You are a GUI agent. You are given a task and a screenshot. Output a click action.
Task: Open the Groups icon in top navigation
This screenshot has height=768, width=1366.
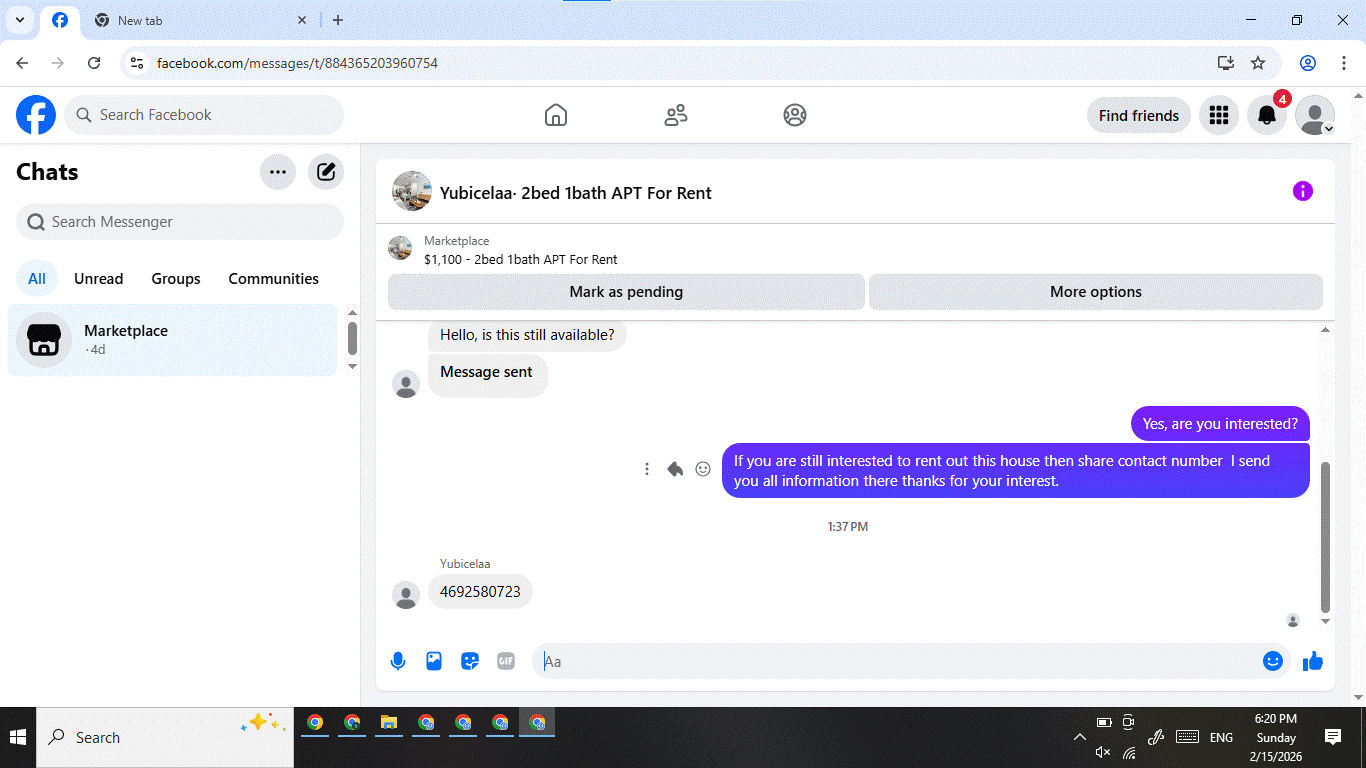point(795,115)
